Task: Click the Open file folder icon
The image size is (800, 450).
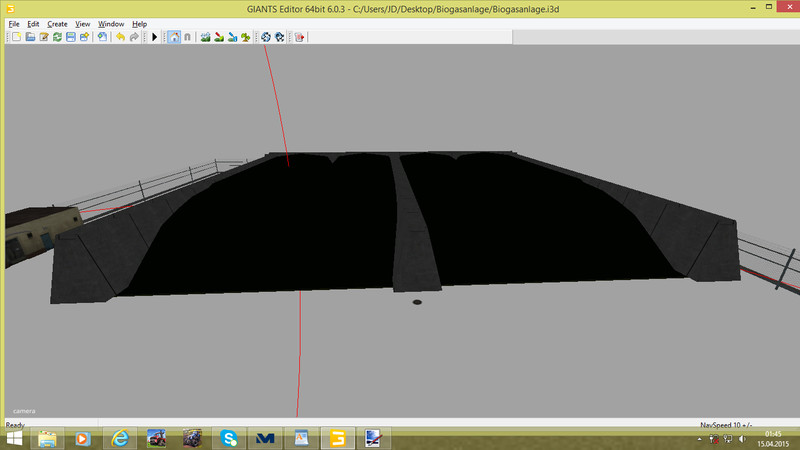Action: coord(30,37)
